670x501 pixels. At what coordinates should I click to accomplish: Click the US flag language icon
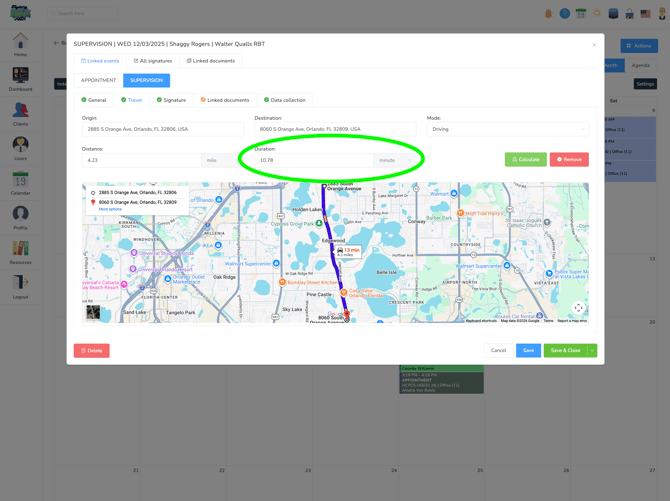click(x=645, y=14)
